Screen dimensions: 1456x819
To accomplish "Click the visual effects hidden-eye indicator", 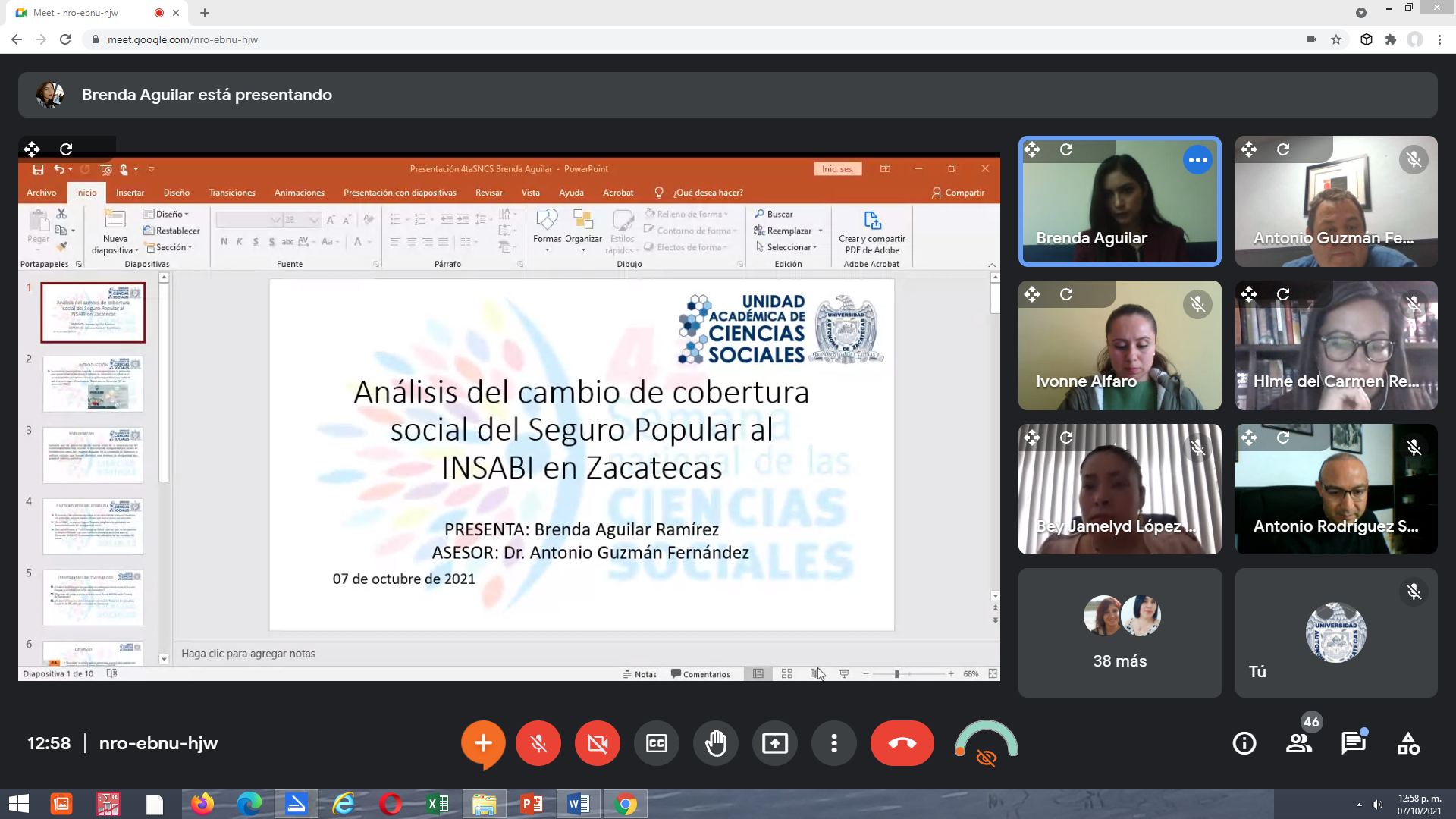I will pos(986,757).
